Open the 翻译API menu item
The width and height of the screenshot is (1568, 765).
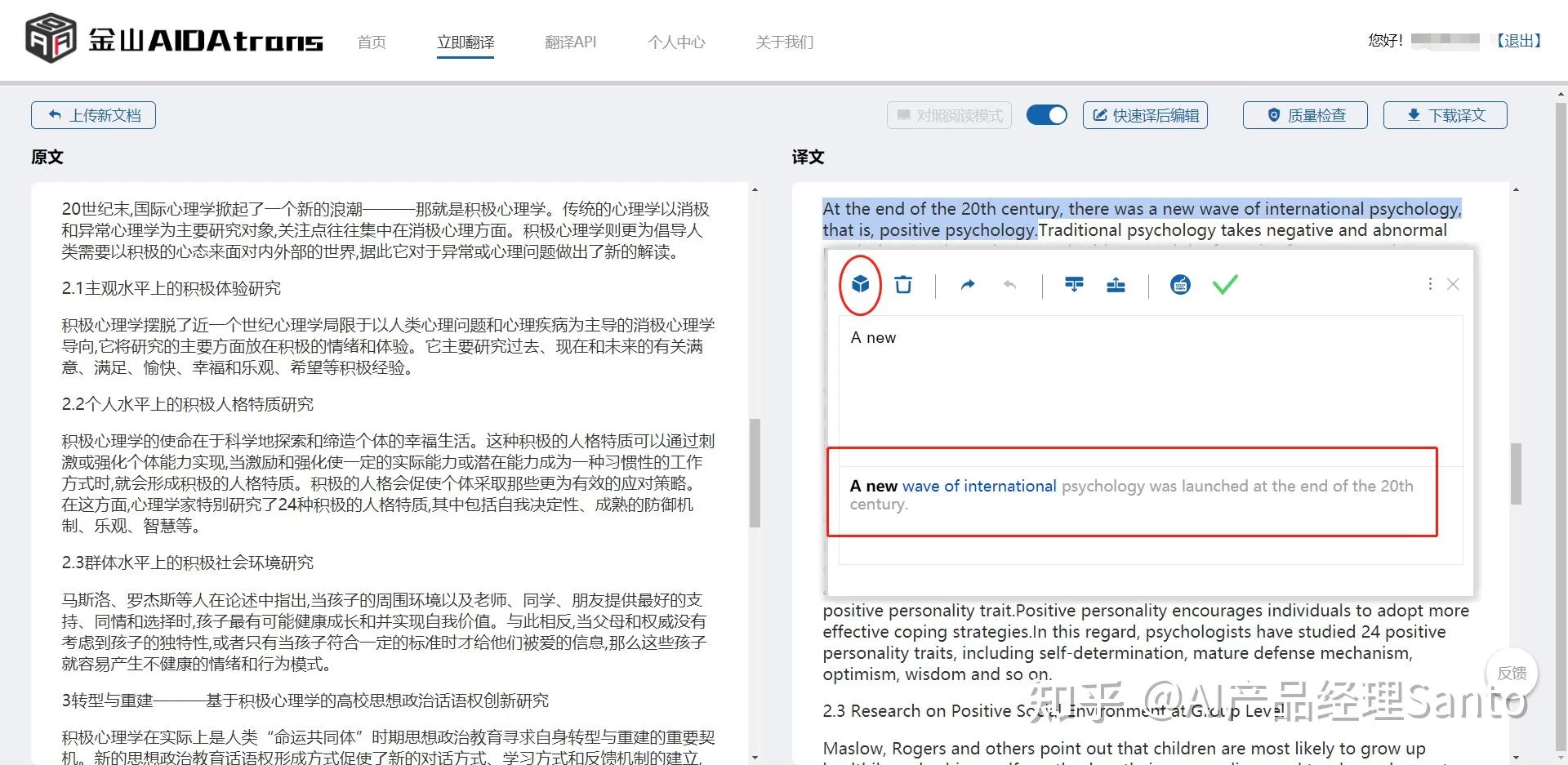570,42
